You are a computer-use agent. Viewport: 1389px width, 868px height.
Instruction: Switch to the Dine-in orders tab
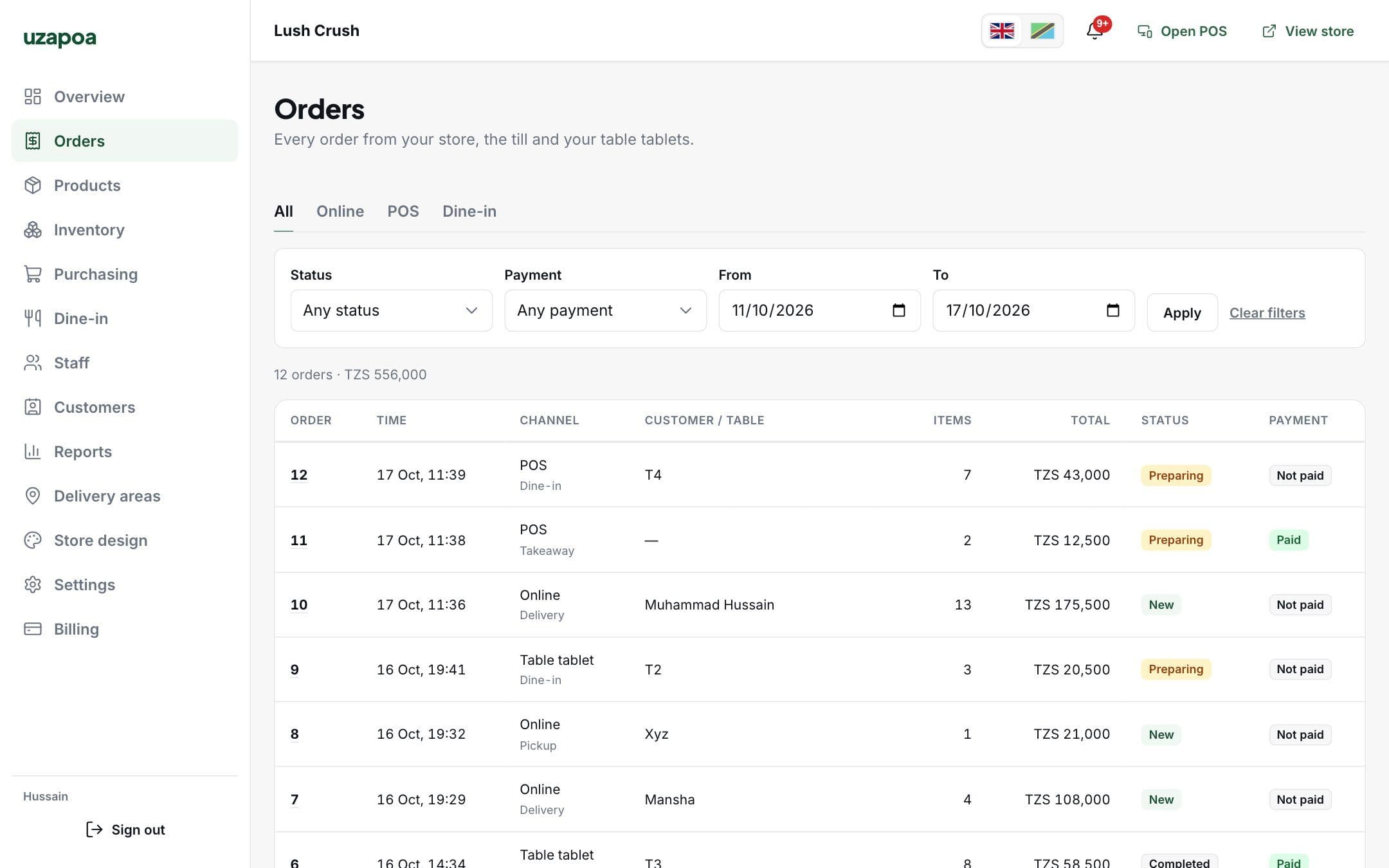(469, 212)
